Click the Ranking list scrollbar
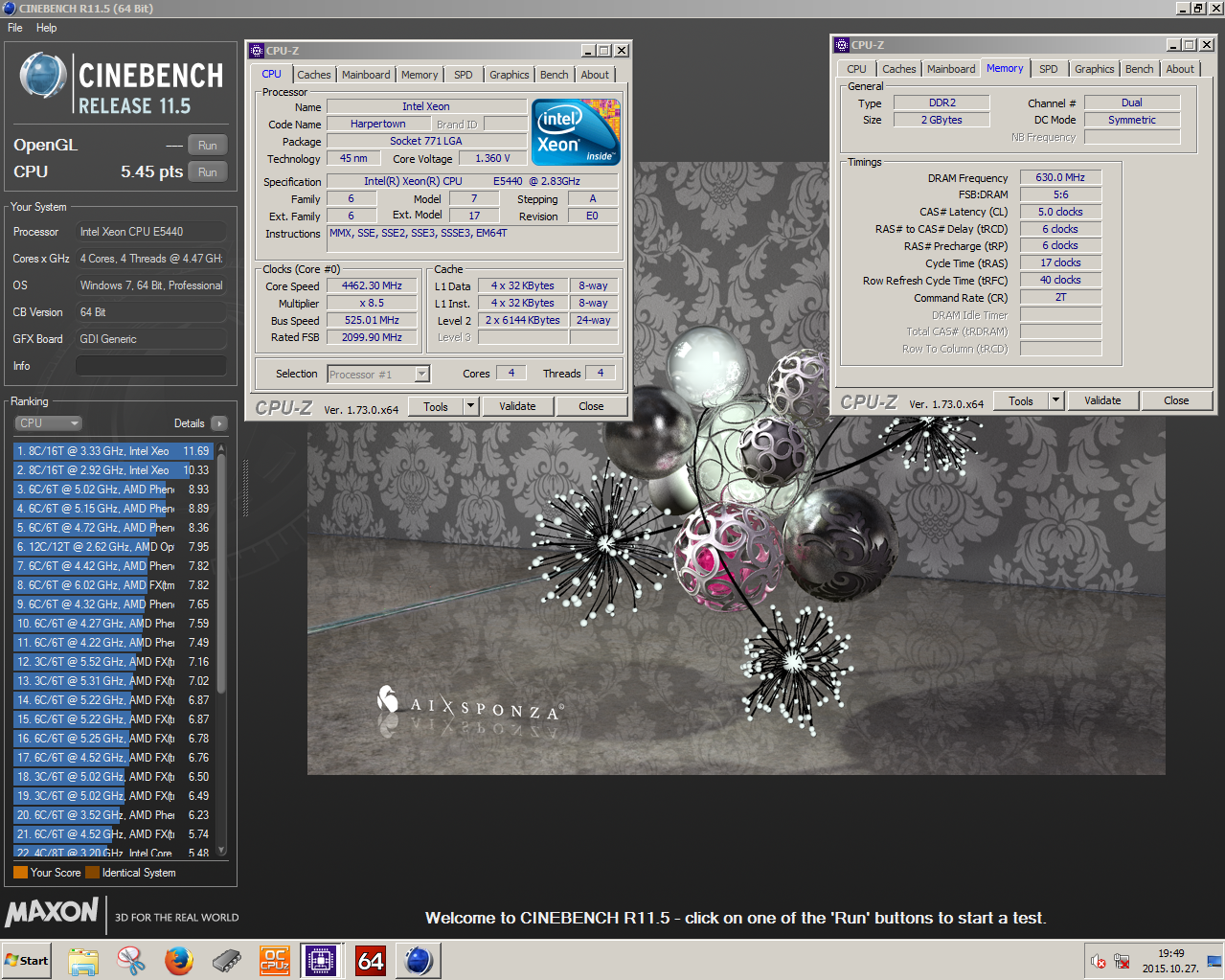 [222, 573]
